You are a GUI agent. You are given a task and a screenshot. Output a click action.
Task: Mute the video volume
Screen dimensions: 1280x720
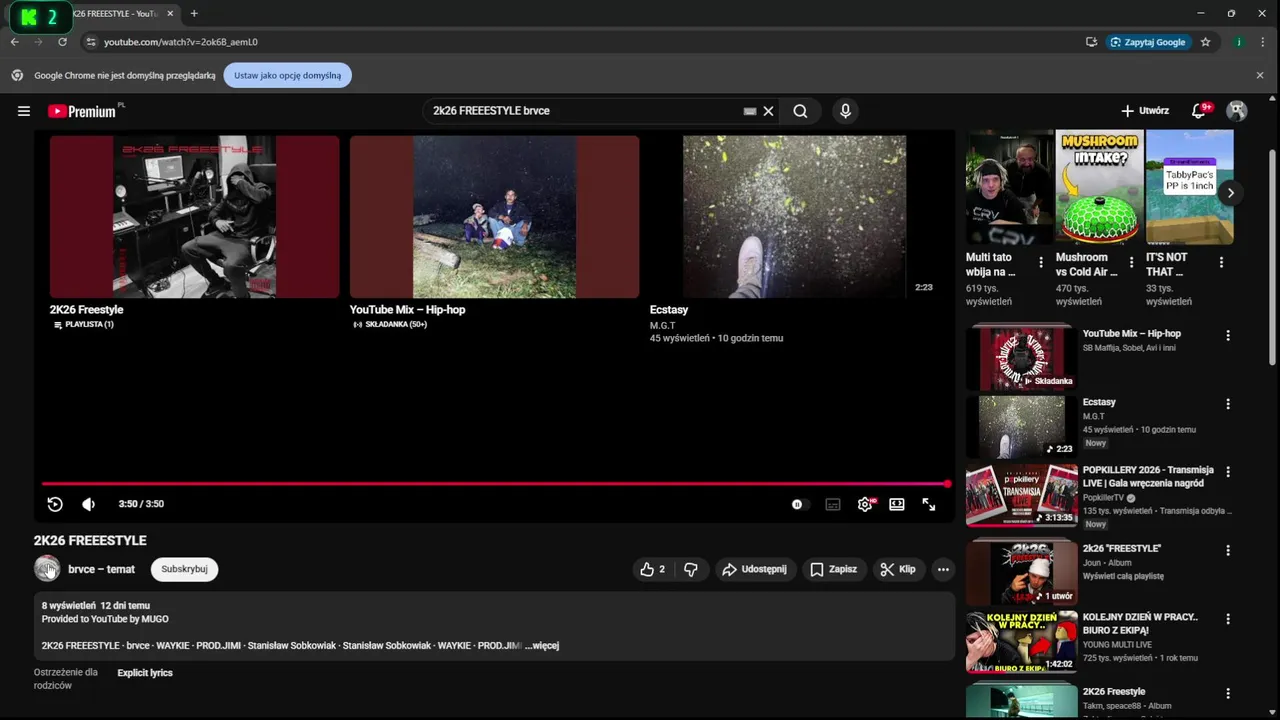[89, 504]
